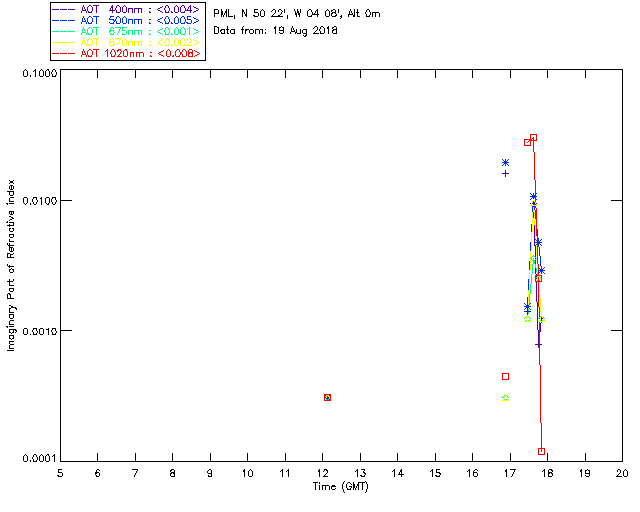Click the AOT 400nm legend entry
The image size is (640, 512).
tap(126, 9)
